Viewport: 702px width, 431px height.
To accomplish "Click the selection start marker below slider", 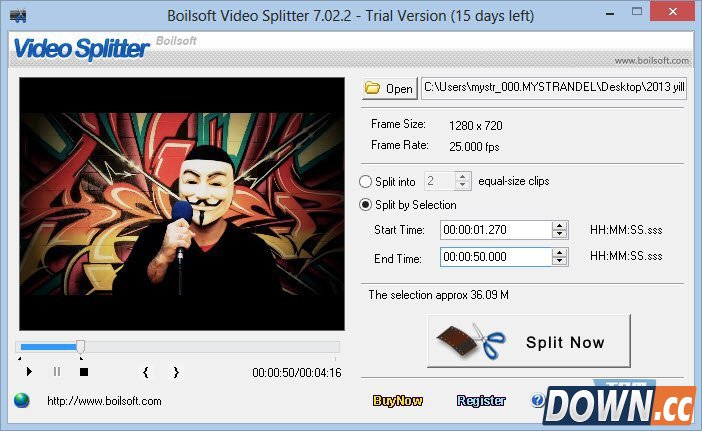I will coord(19,358).
